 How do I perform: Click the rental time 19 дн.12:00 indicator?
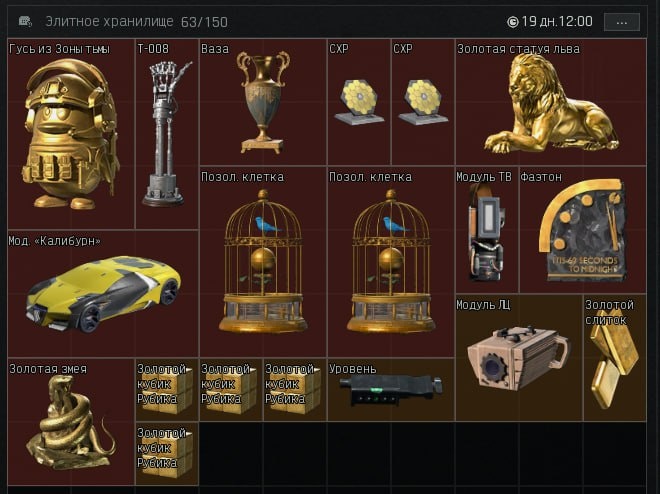point(550,21)
